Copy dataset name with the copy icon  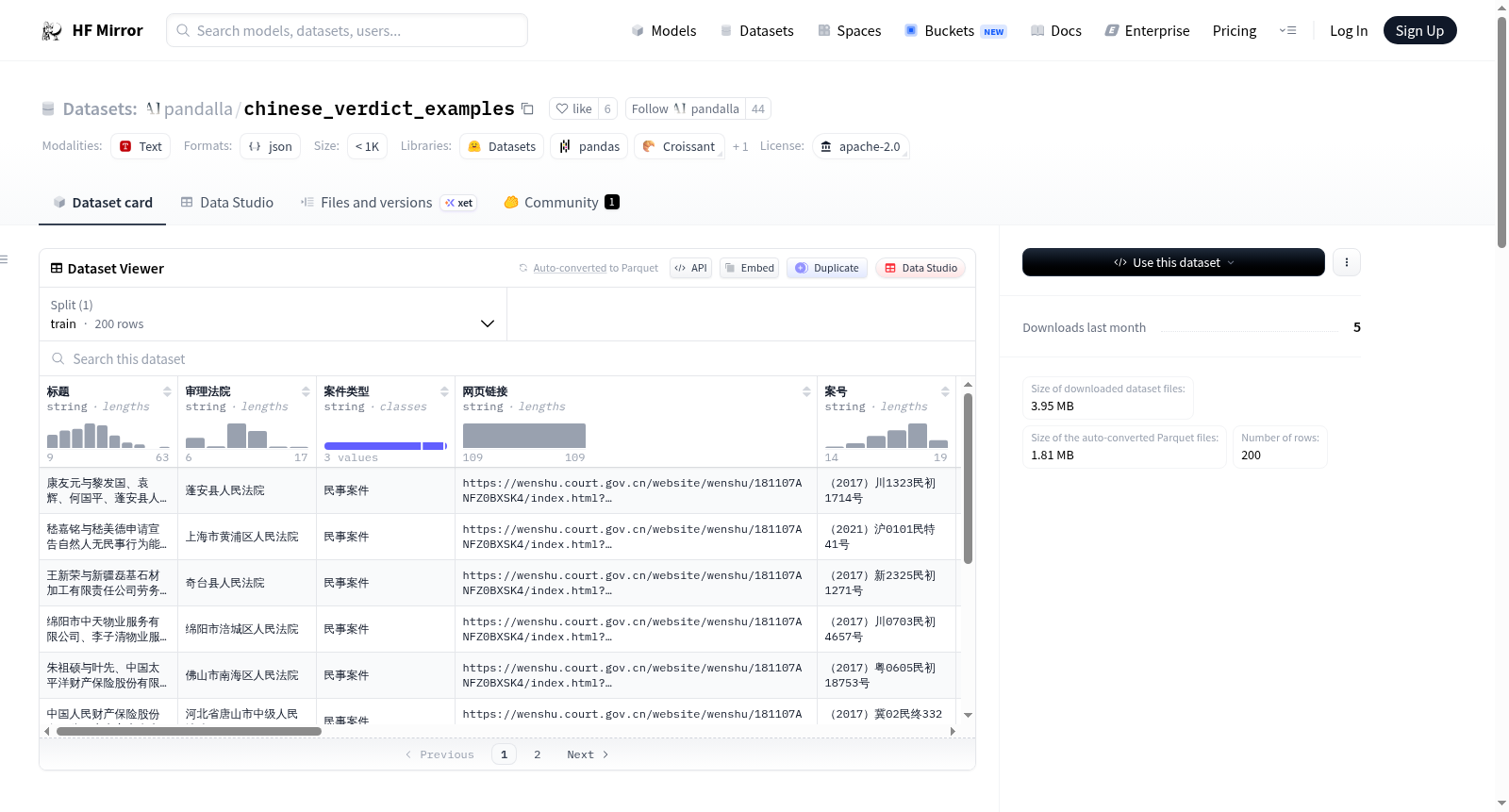[x=528, y=108]
